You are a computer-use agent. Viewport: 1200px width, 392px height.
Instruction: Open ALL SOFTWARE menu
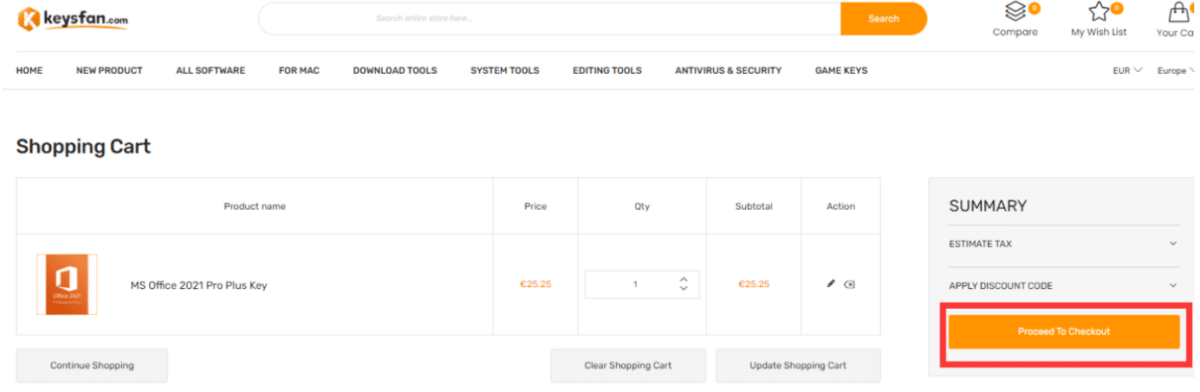pyautogui.click(x=210, y=71)
